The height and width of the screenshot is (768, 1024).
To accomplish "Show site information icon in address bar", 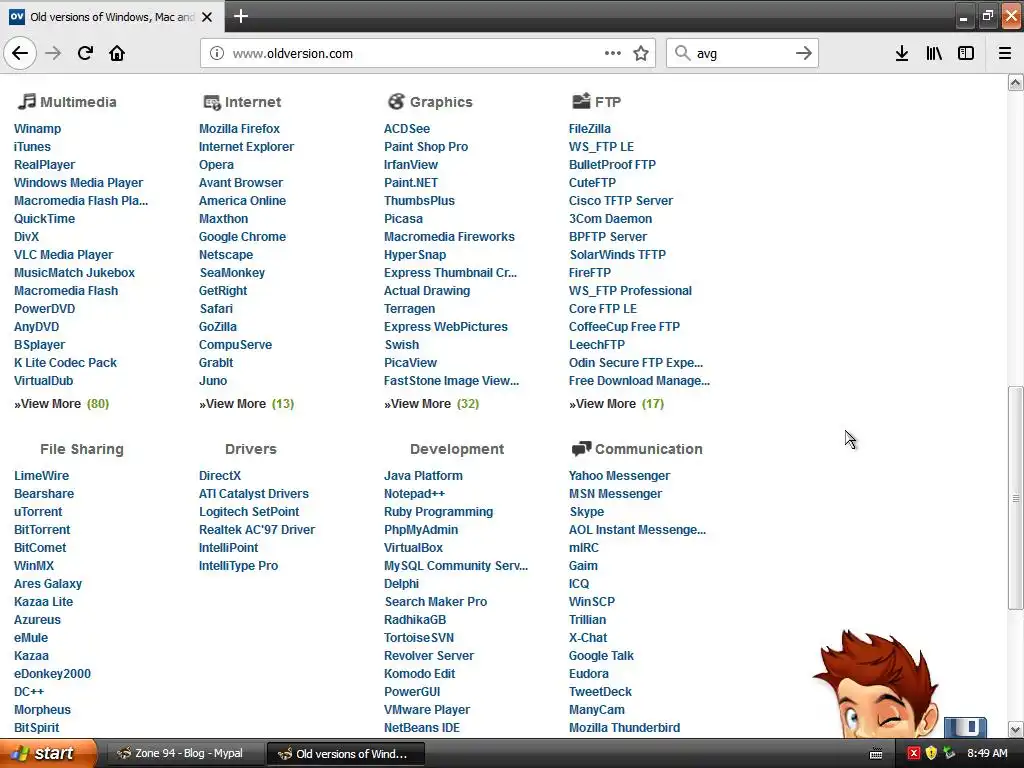I will point(217,53).
